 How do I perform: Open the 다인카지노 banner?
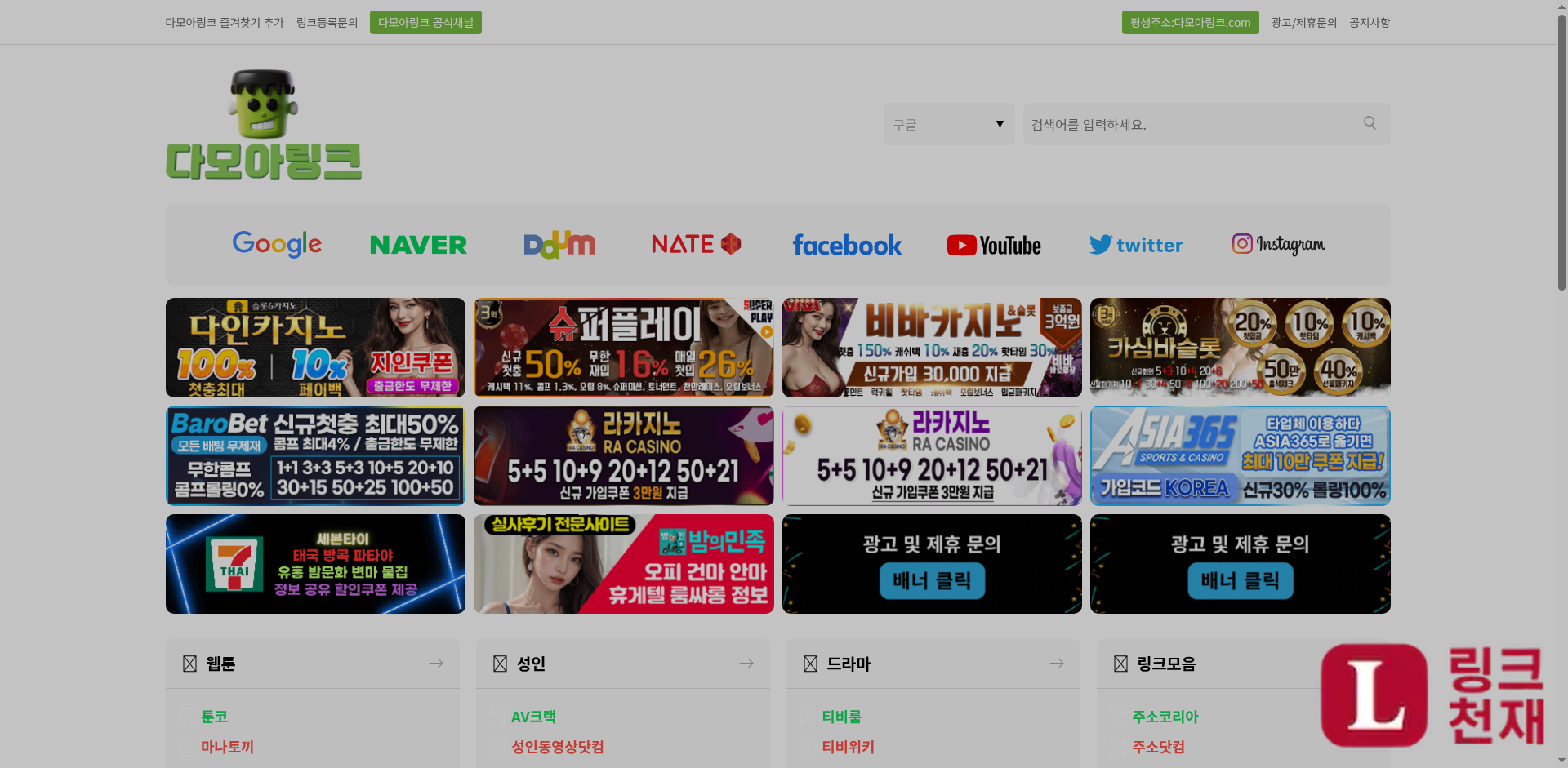tap(315, 348)
